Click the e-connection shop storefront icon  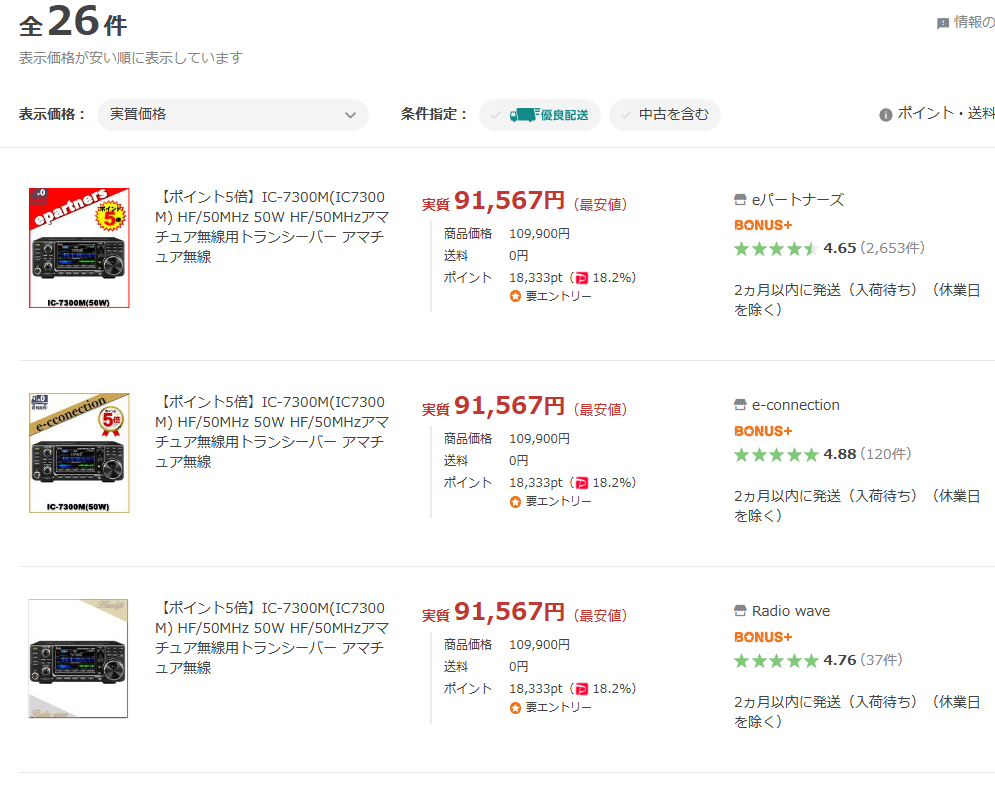click(x=740, y=405)
